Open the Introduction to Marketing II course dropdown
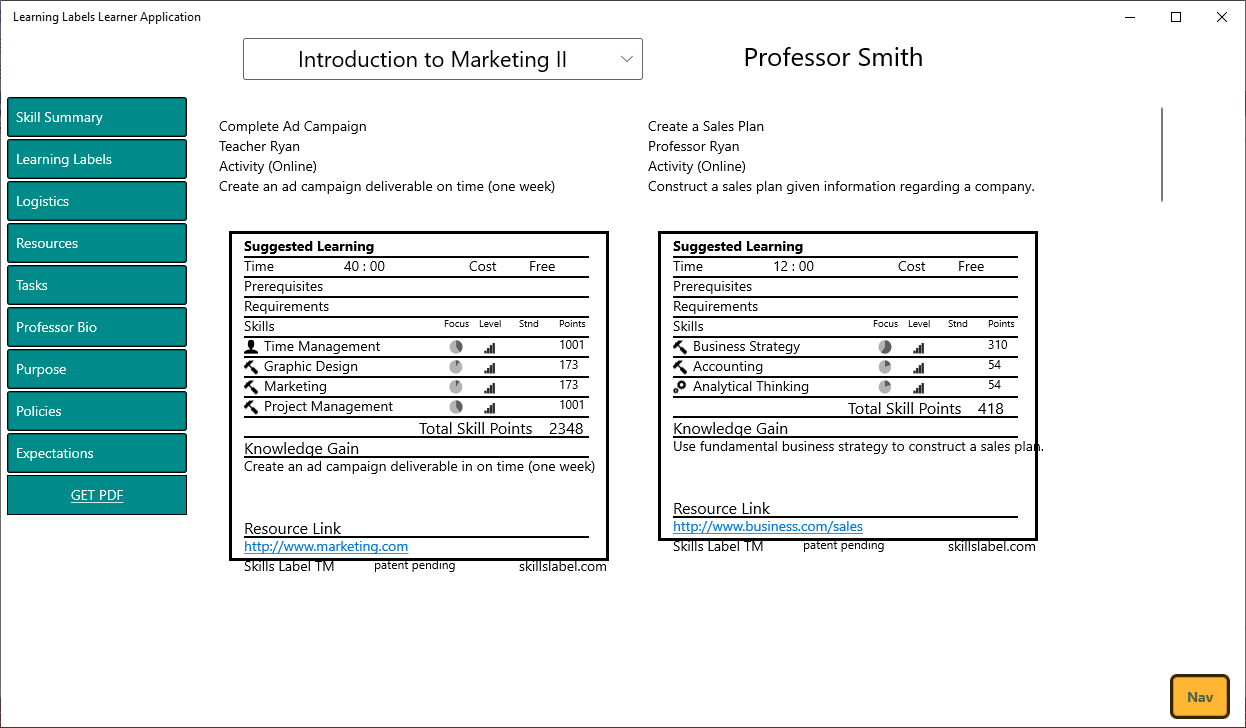Image resolution: width=1246 pixels, height=728 pixels. click(443, 59)
